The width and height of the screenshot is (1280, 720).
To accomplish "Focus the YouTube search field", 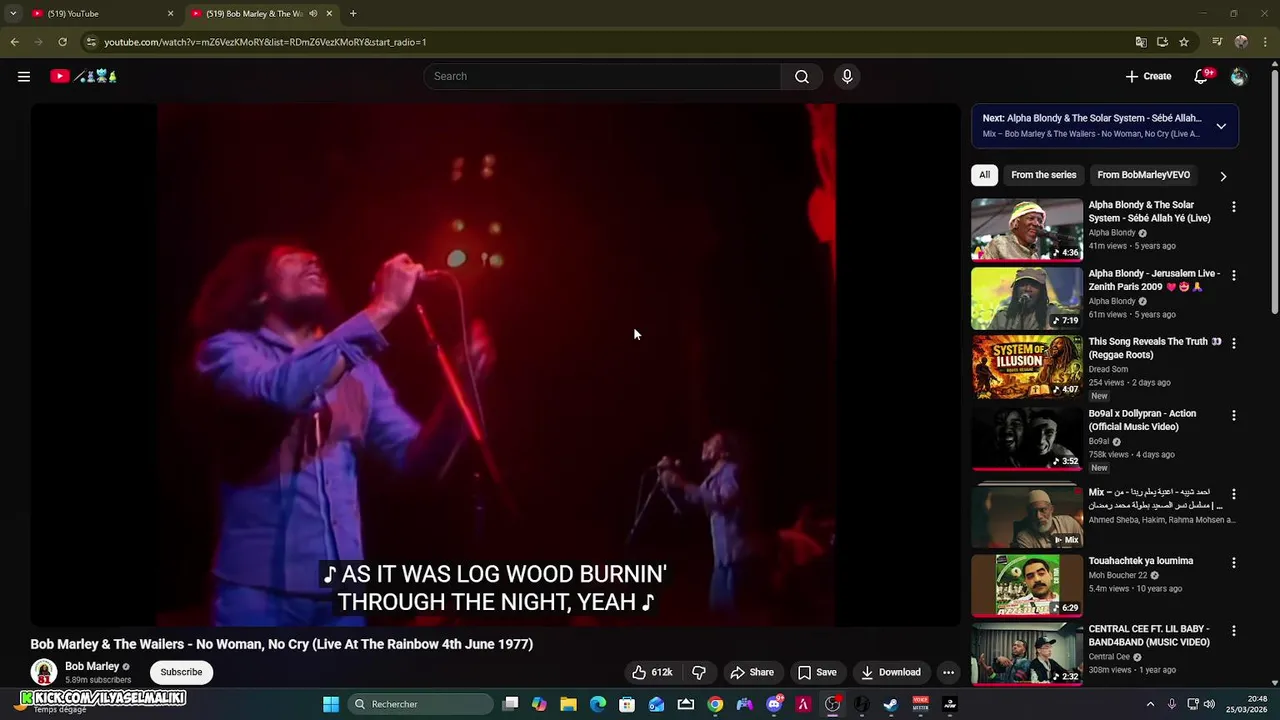I will pos(603,76).
